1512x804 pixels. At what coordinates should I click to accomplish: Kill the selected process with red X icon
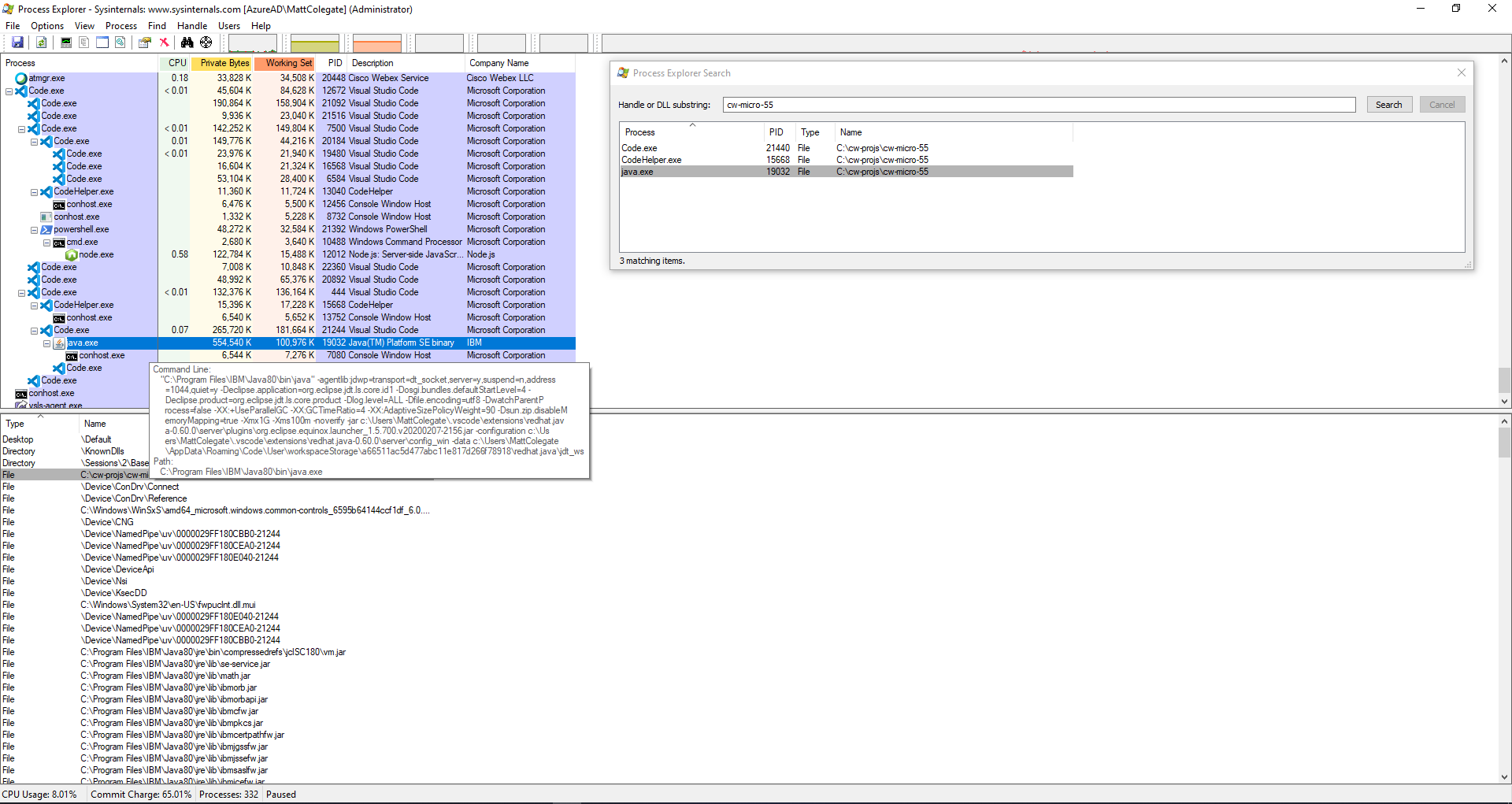(x=164, y=43)
